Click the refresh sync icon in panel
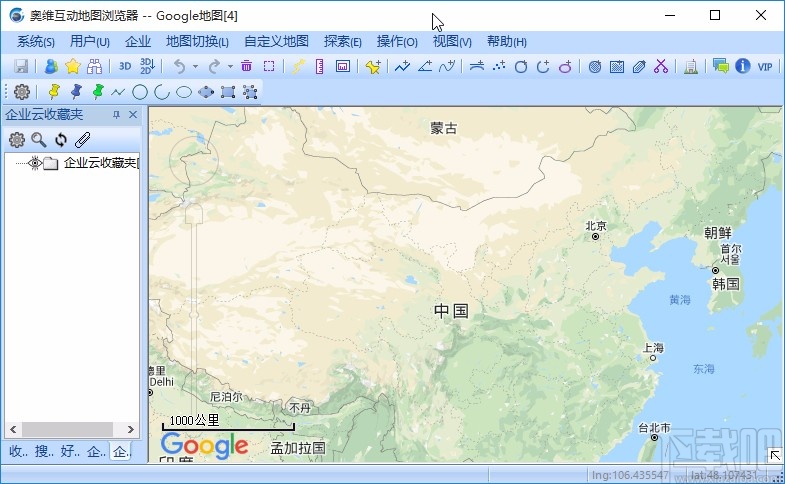Viewport: 785px width, 484px height. (61, 140)
